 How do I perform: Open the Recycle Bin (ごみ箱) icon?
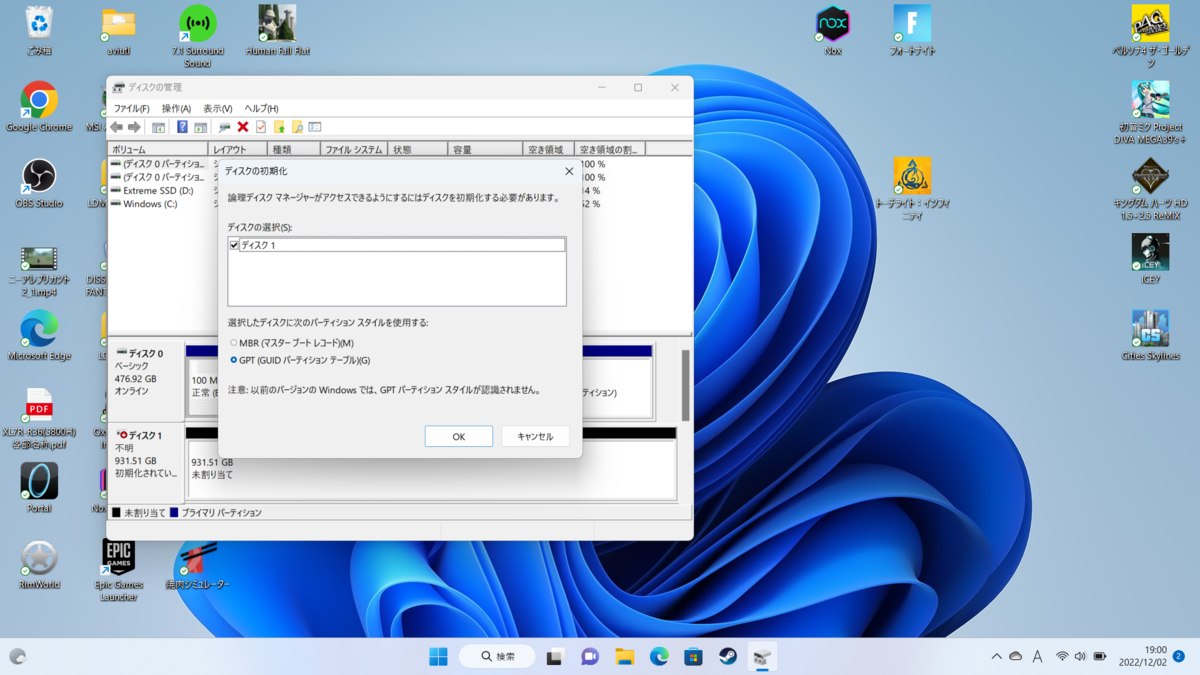pos(39,30)
